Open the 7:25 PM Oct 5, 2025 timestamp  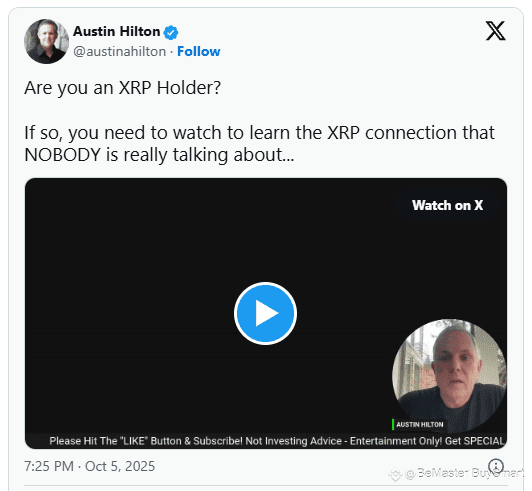90,466
